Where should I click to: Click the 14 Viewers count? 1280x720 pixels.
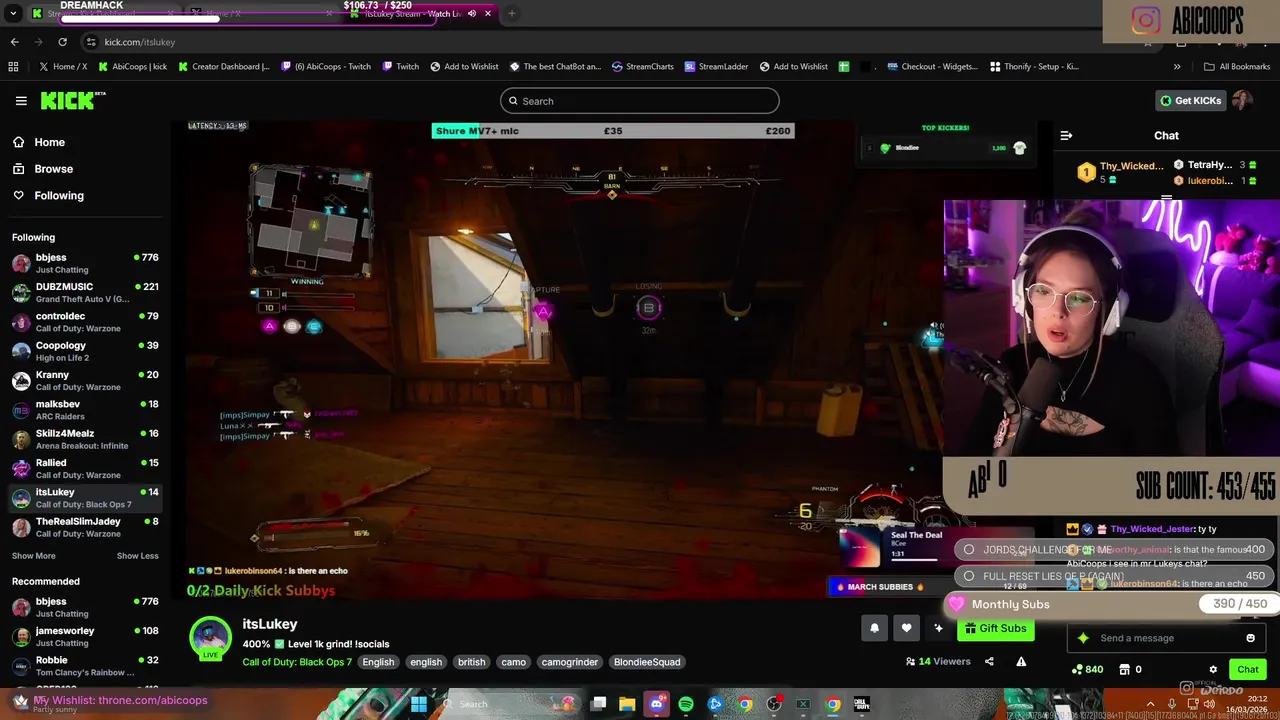click(938, 661)
